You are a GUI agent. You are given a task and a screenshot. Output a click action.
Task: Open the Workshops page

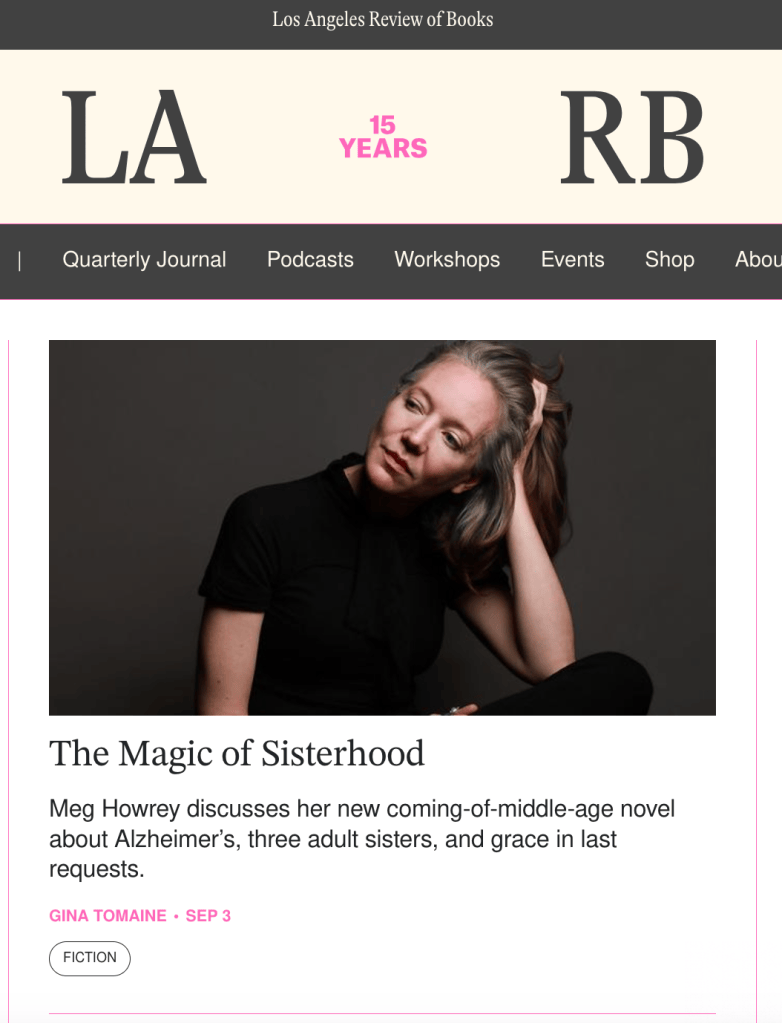click(447, 260)
